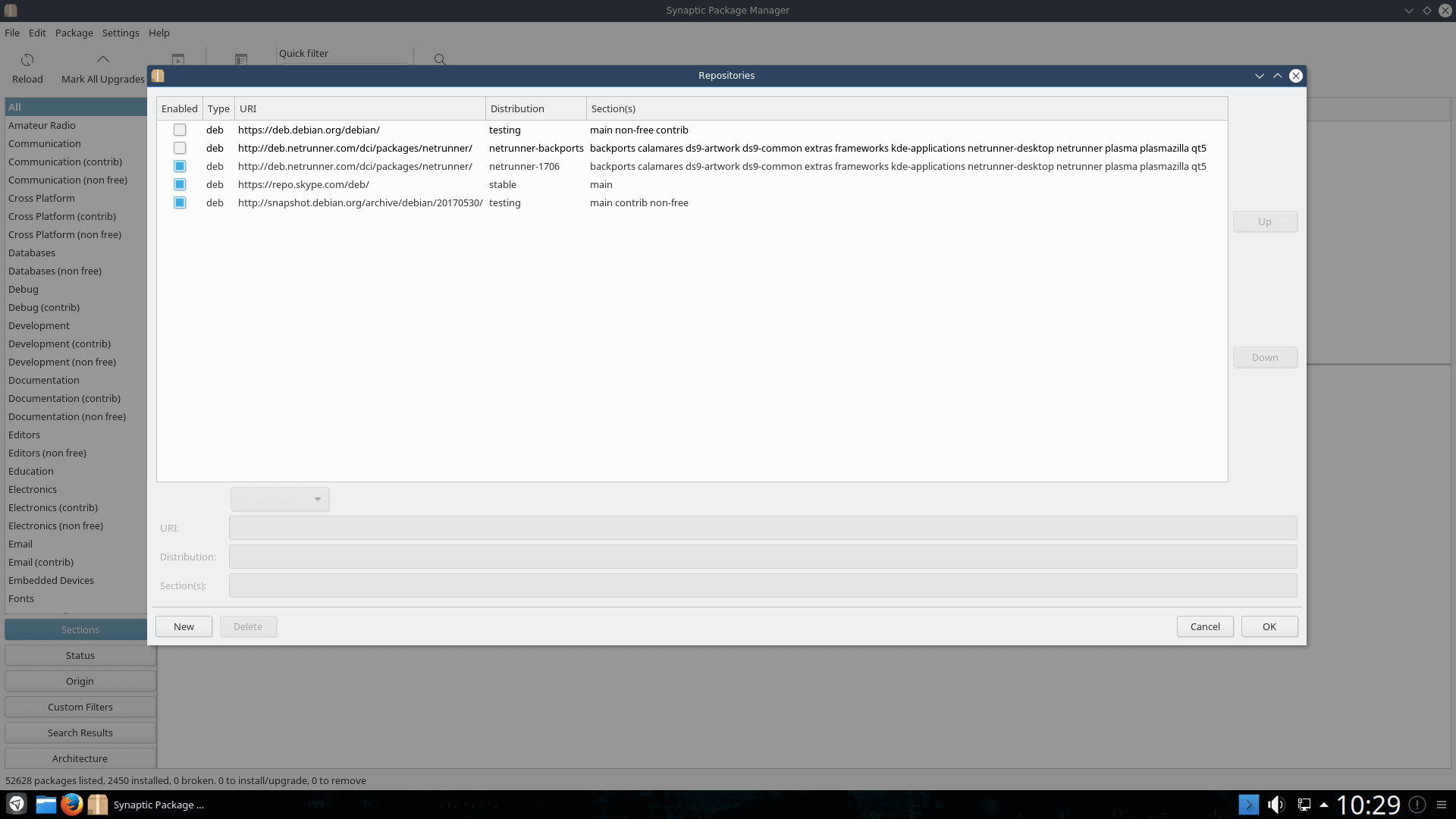Switch to Custom Filters view

click(80, 707)
